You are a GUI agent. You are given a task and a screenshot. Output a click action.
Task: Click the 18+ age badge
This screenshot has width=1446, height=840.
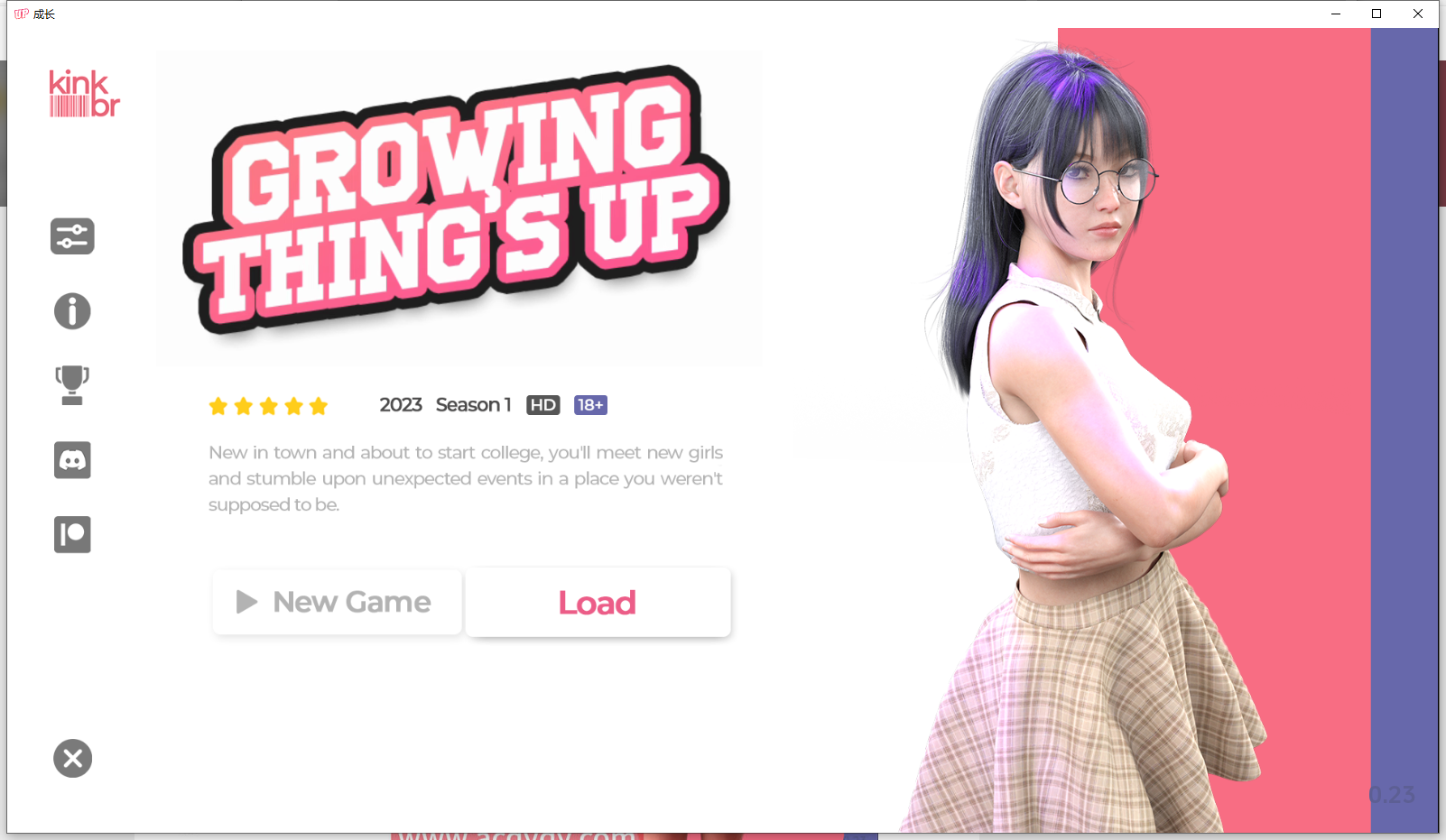tap(590, 405)
